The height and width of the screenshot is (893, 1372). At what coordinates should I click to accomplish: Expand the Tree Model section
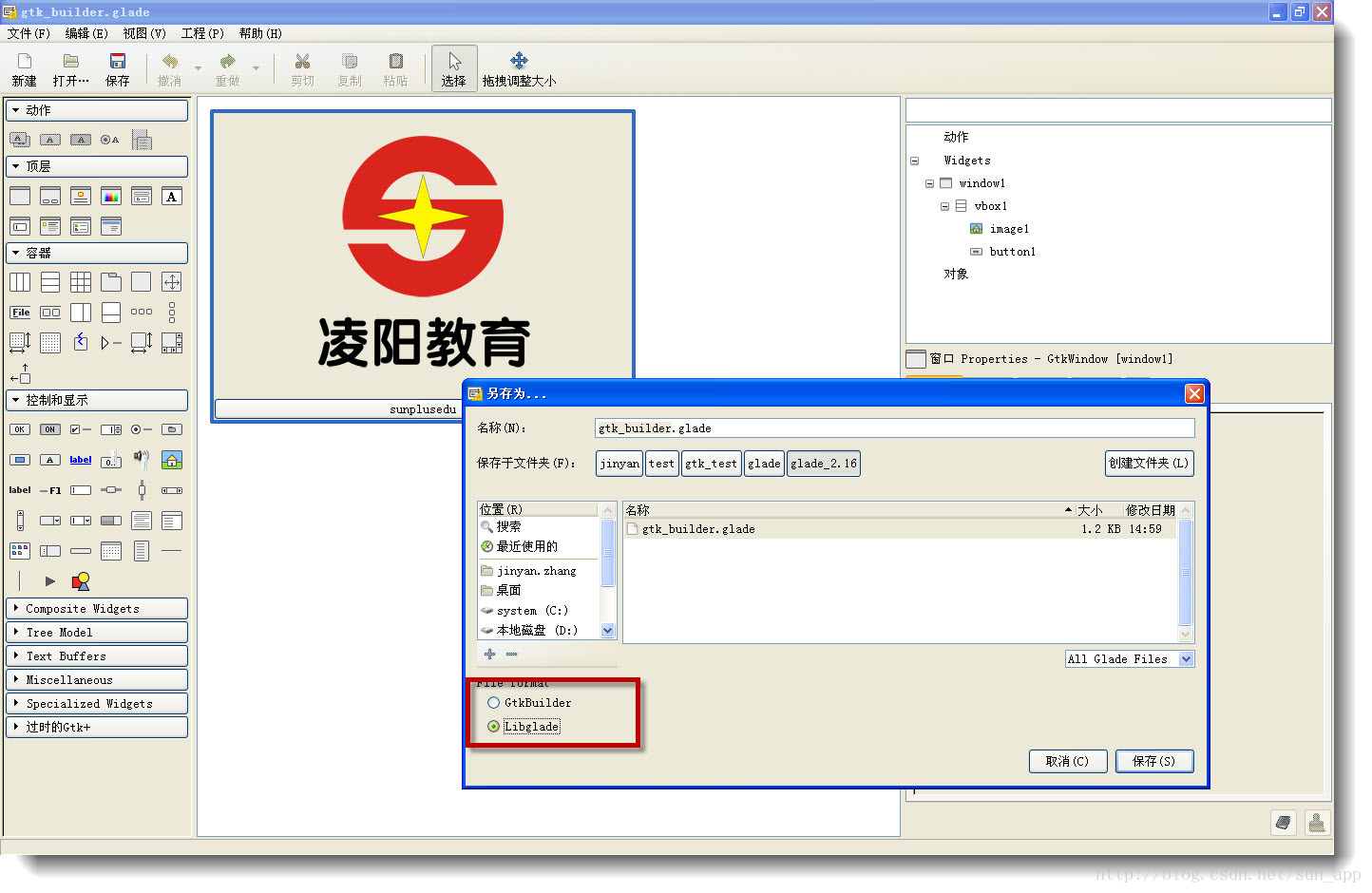(97, 632)
